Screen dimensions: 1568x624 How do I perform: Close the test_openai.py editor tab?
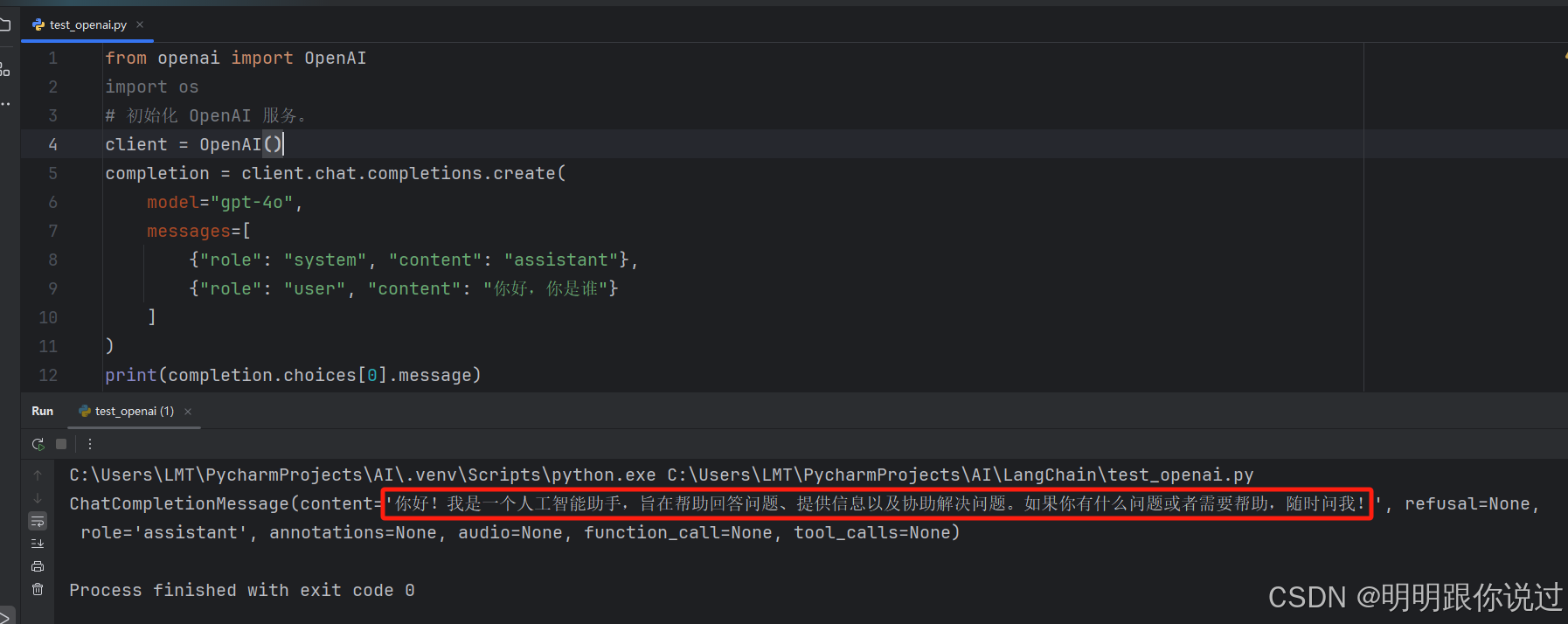(140, 24)
